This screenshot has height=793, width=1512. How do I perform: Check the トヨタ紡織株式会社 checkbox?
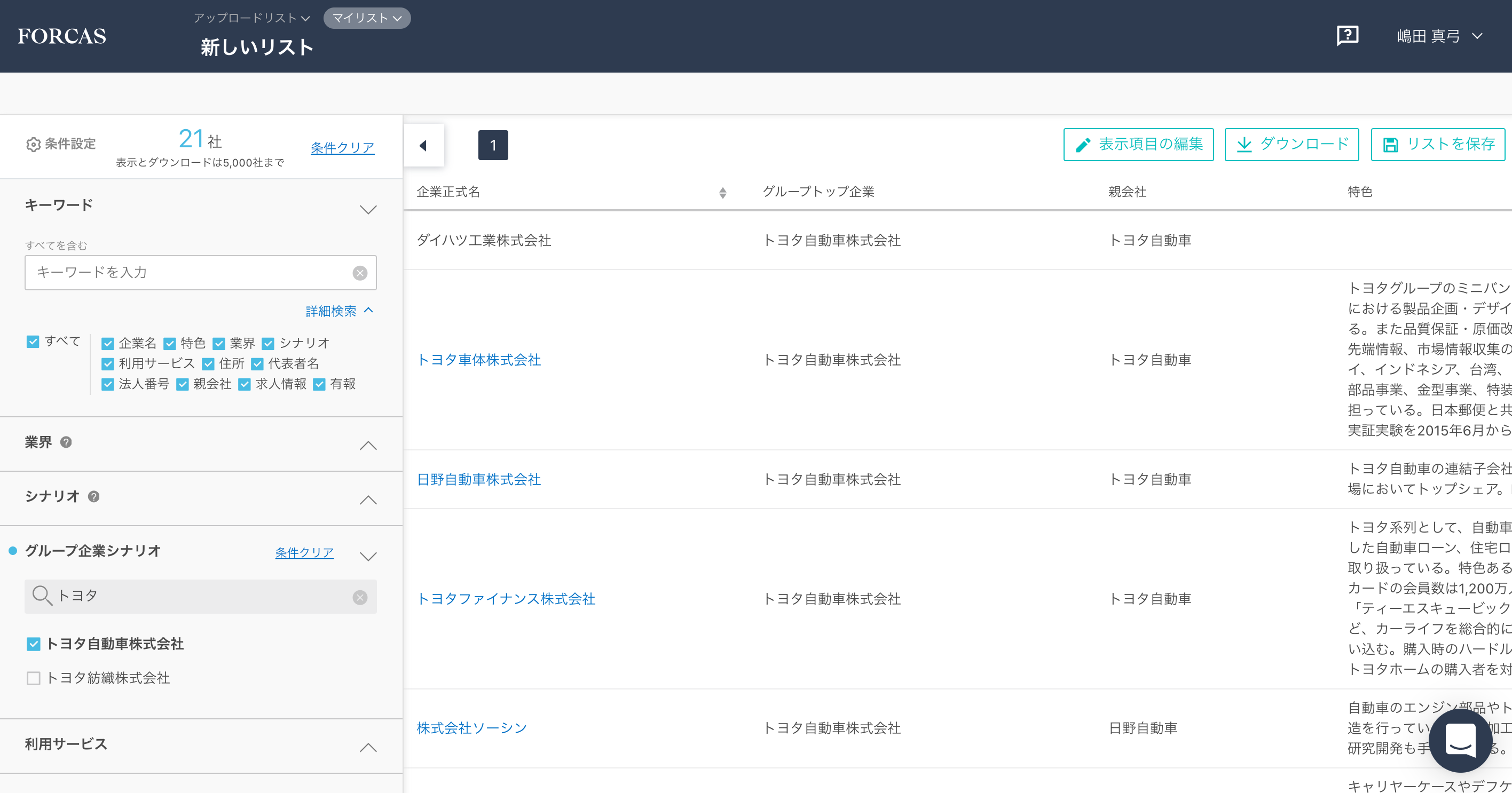tap(34, 678)
